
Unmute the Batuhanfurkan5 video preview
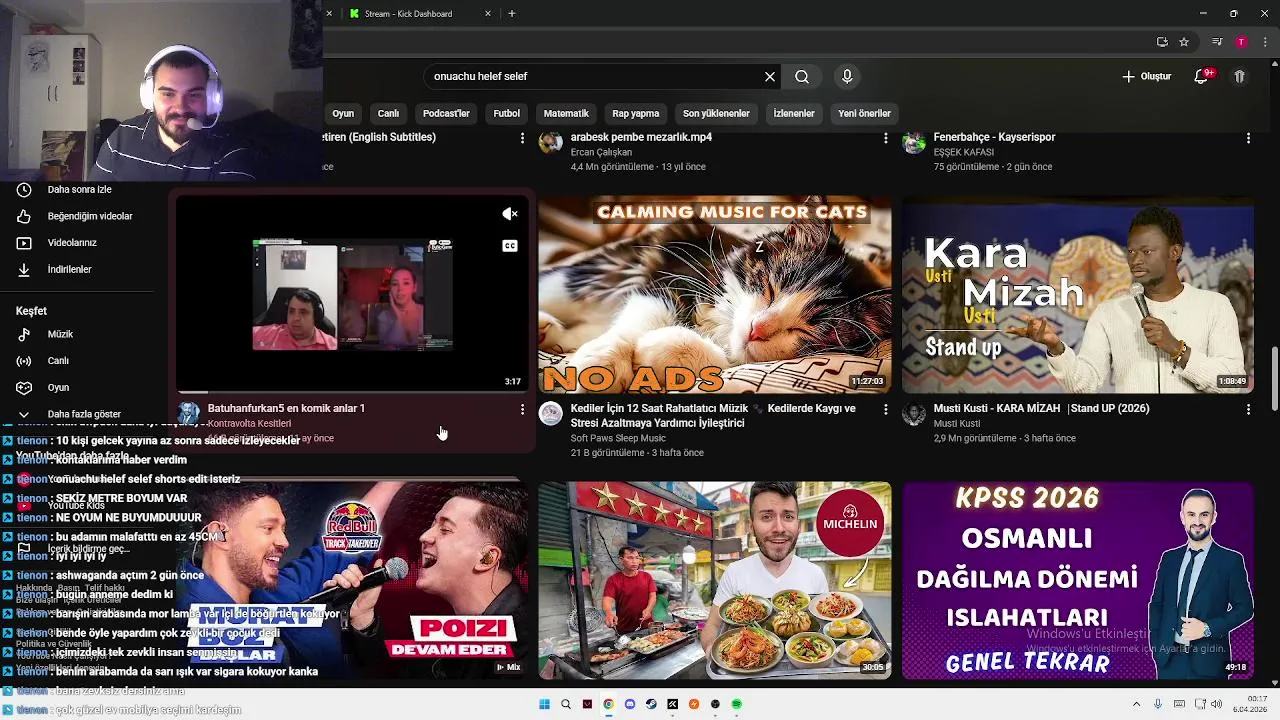[510, 213]
